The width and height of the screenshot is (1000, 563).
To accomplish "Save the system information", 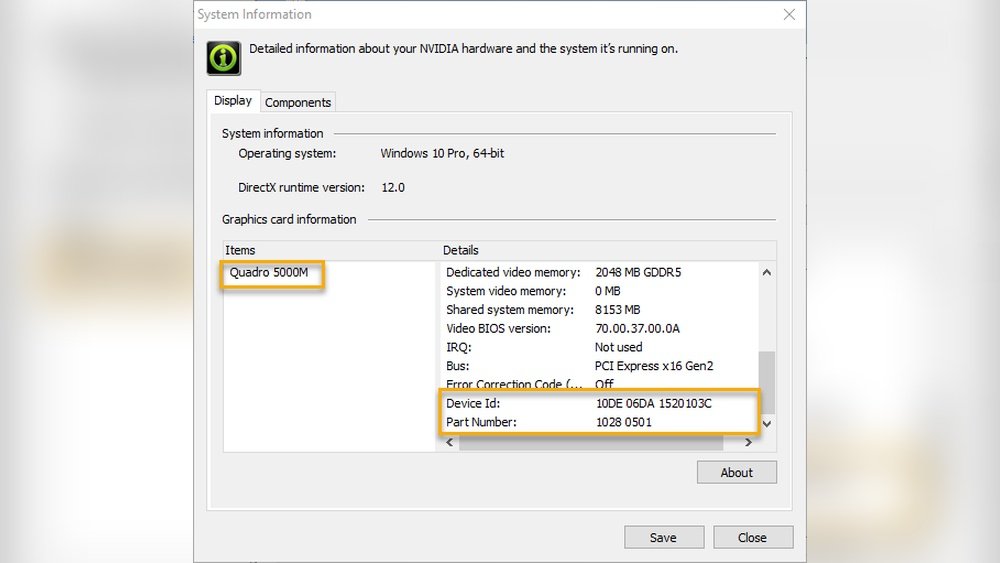I will pos(664,537).
